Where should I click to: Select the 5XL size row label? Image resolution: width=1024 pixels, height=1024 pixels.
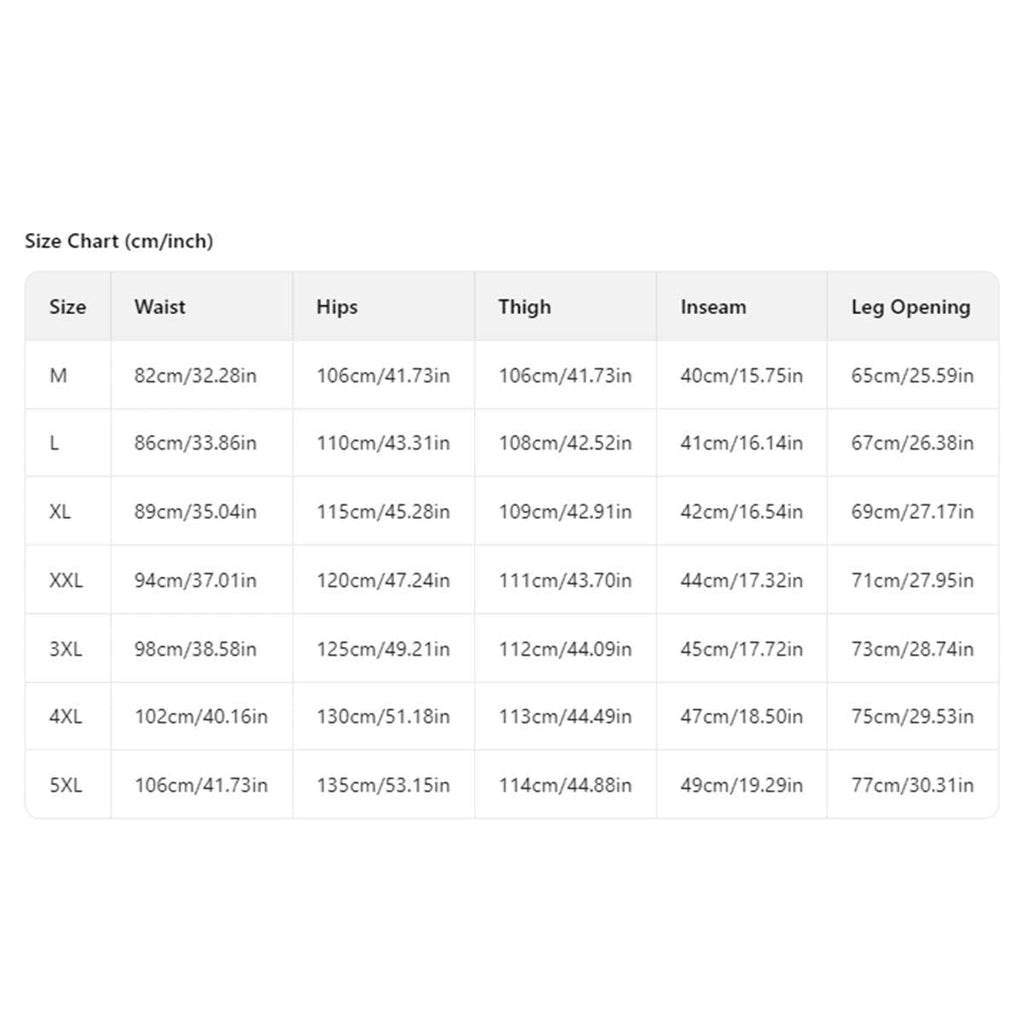pos(66,784)
